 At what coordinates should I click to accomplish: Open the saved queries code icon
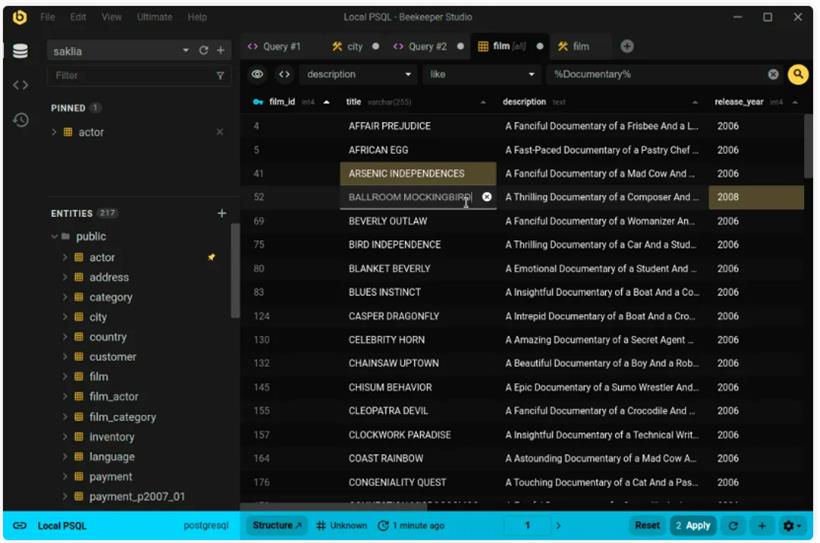[x=20, y=85]
